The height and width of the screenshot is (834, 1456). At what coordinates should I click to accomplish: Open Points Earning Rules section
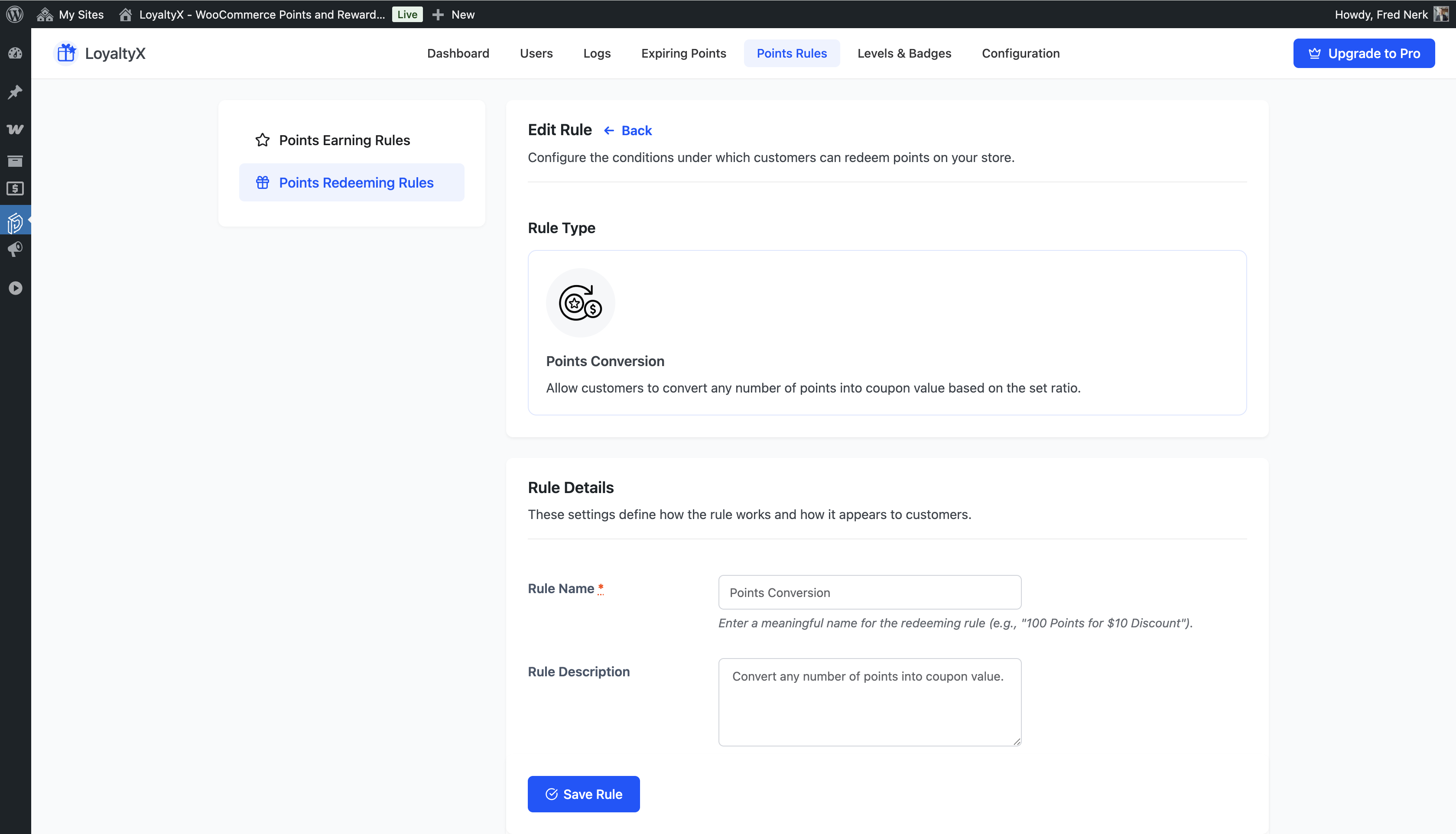pos(344,140)
